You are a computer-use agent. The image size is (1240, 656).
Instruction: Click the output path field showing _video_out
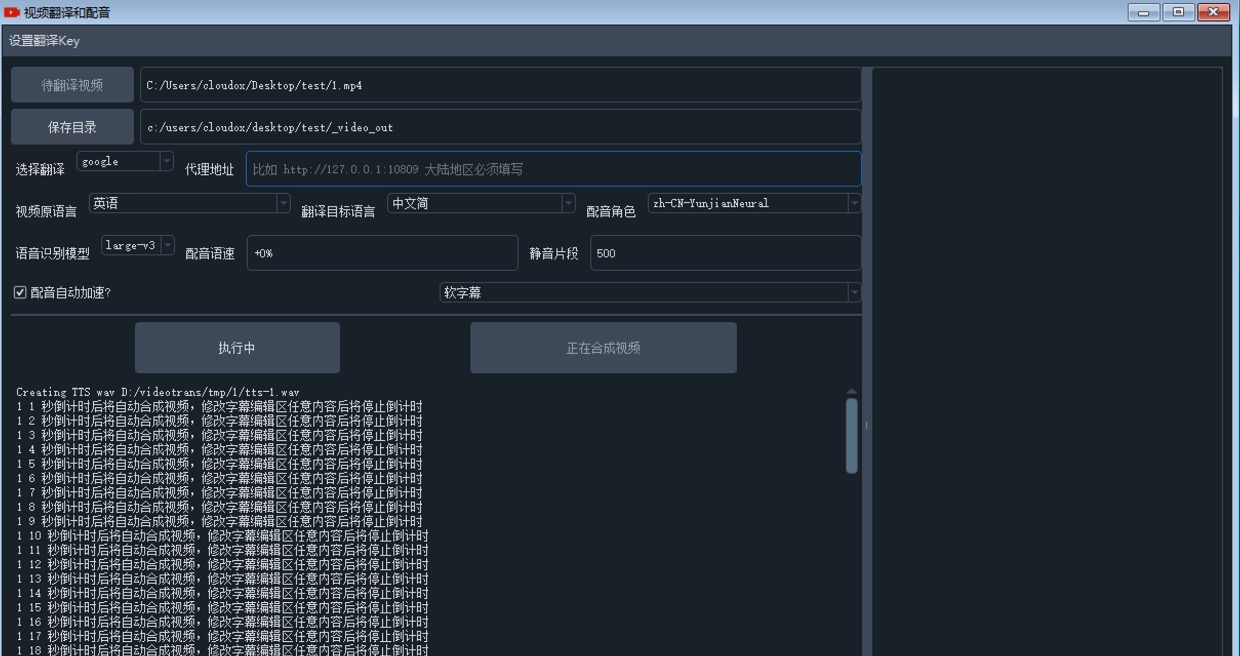coord(500,126)
